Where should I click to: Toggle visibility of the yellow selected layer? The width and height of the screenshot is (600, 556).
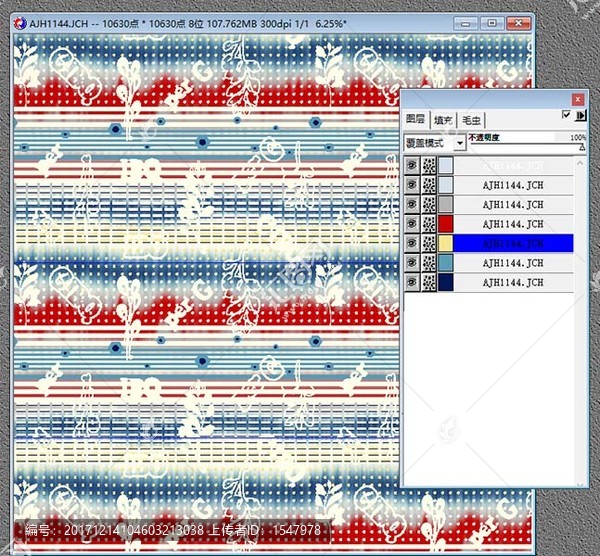pos(412,243)
